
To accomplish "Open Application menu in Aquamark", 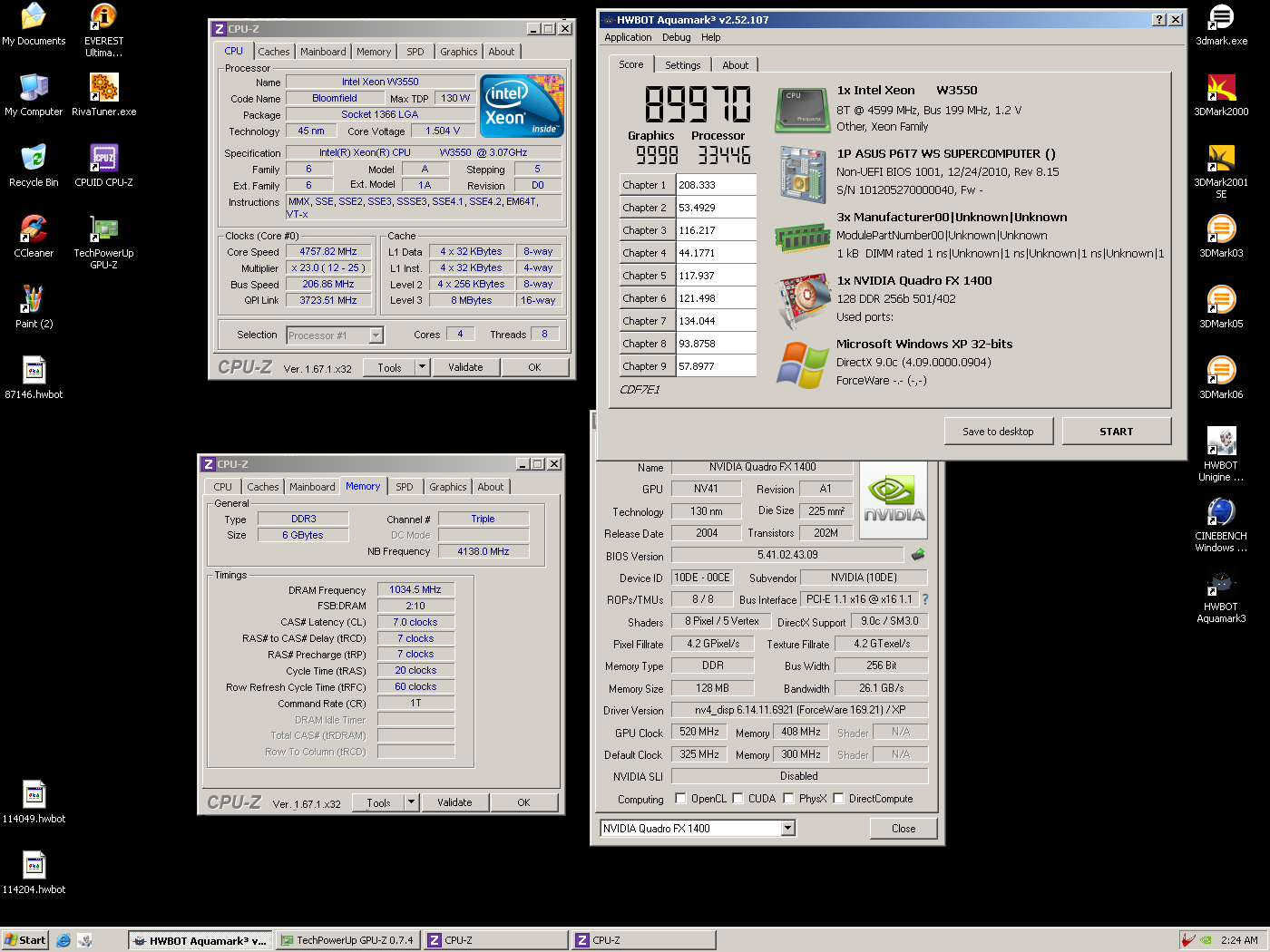I will tap(628, 37).
